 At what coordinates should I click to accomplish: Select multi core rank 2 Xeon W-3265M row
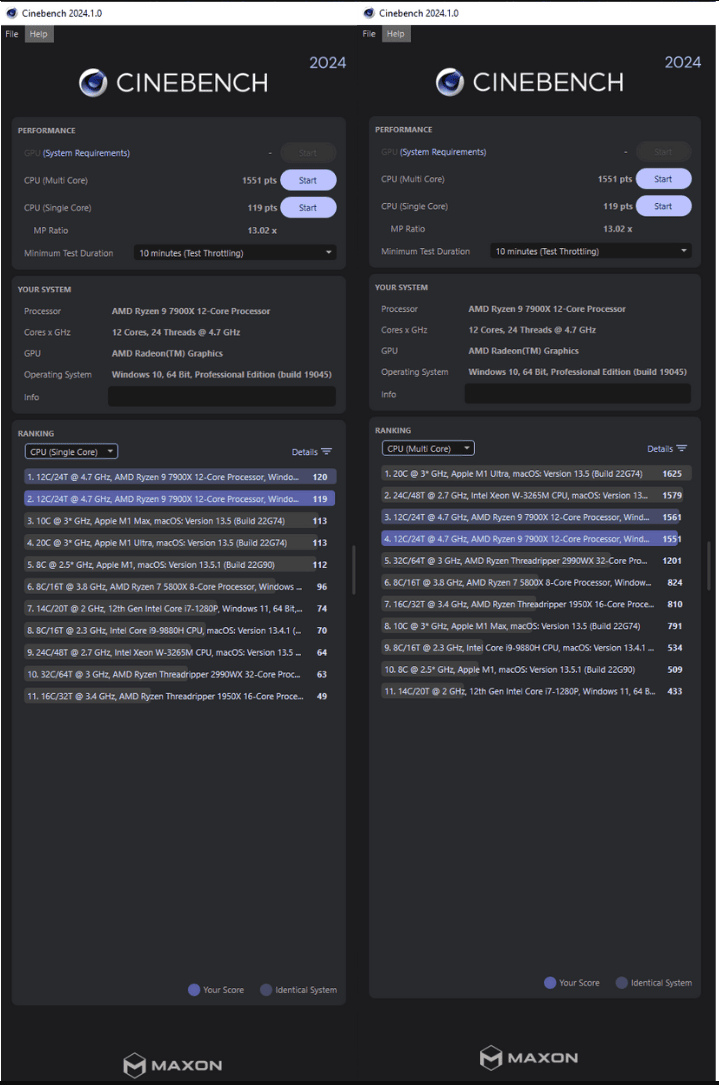point(536,495)
